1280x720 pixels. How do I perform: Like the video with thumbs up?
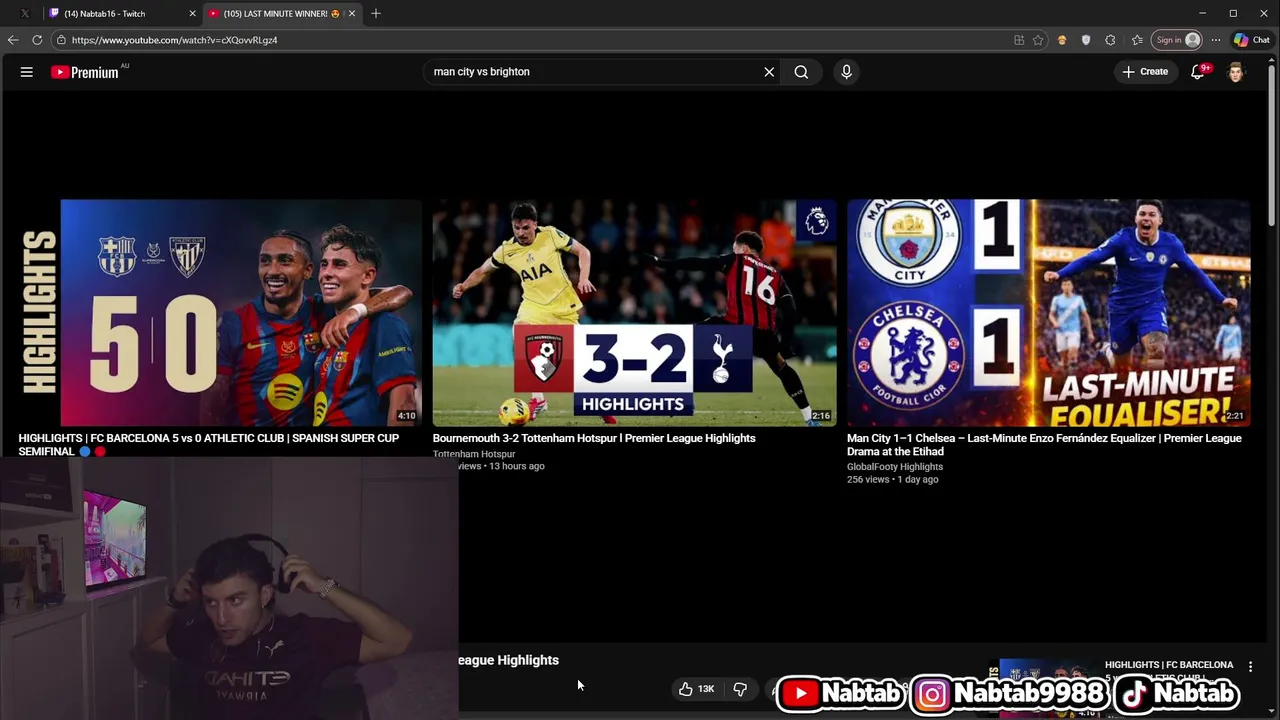(x=696, y=689)
